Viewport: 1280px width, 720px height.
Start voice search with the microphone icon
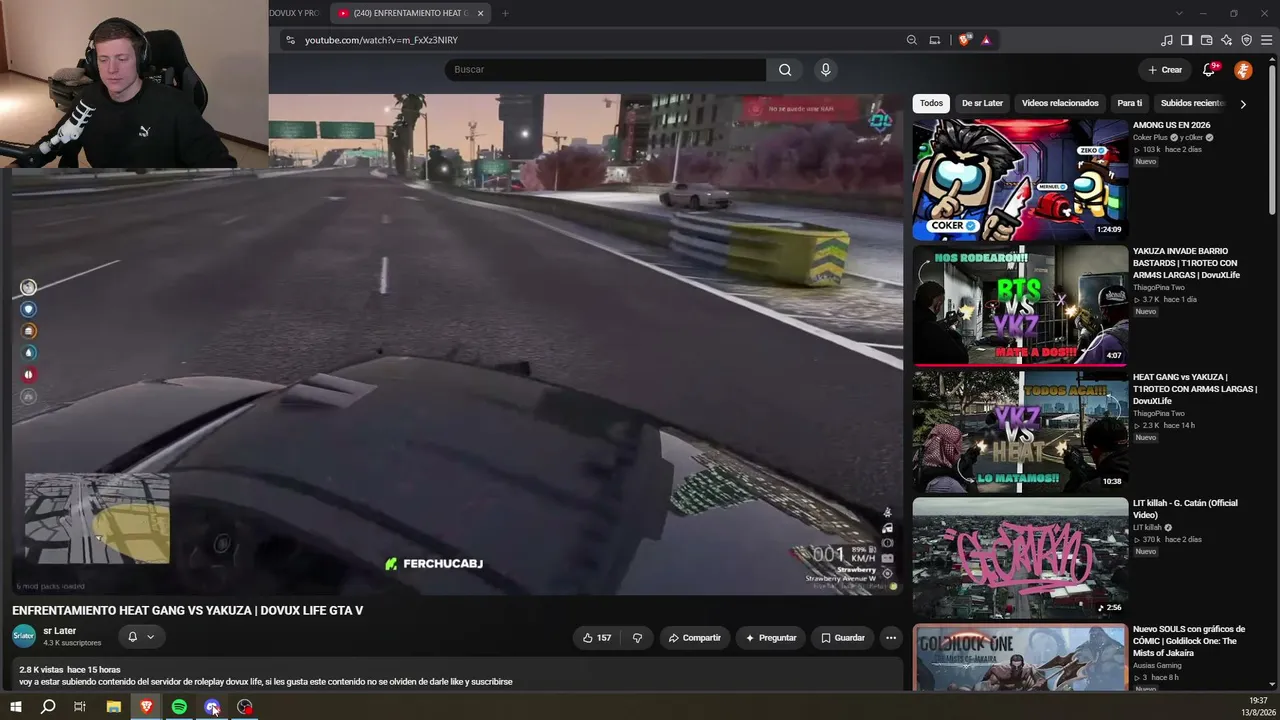point(825,70)
